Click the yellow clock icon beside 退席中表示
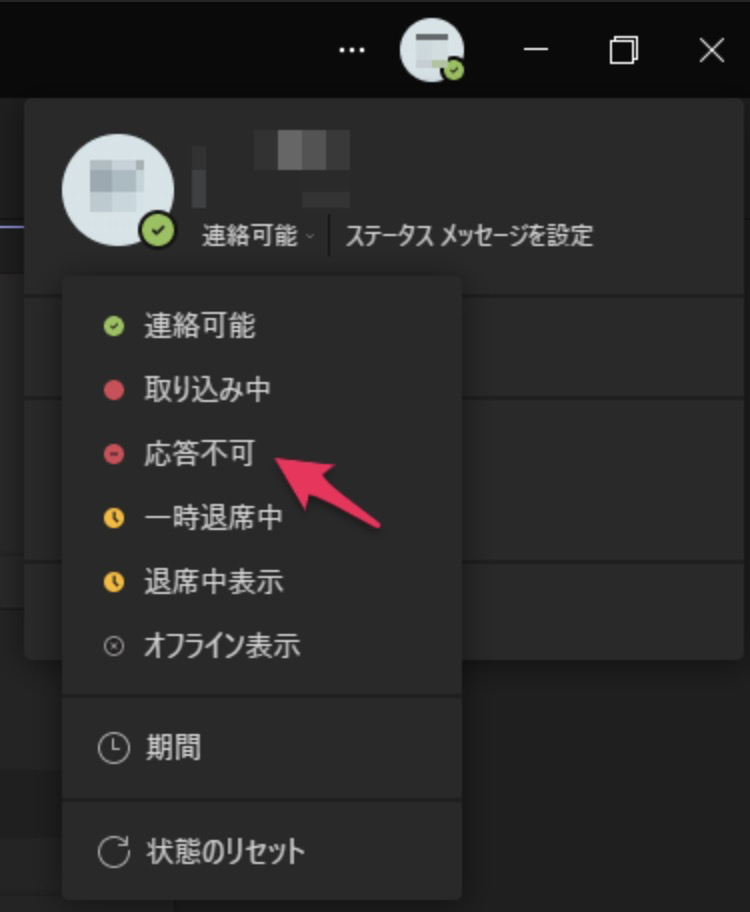 pyautogui.click(x=114, y=582)
